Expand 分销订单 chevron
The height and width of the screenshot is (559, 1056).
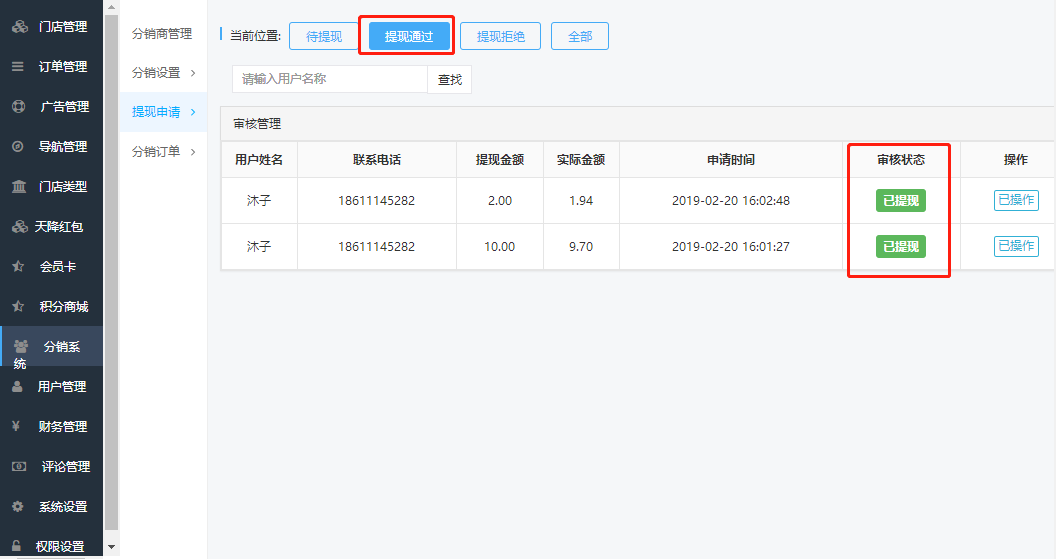tap(193, 152)
